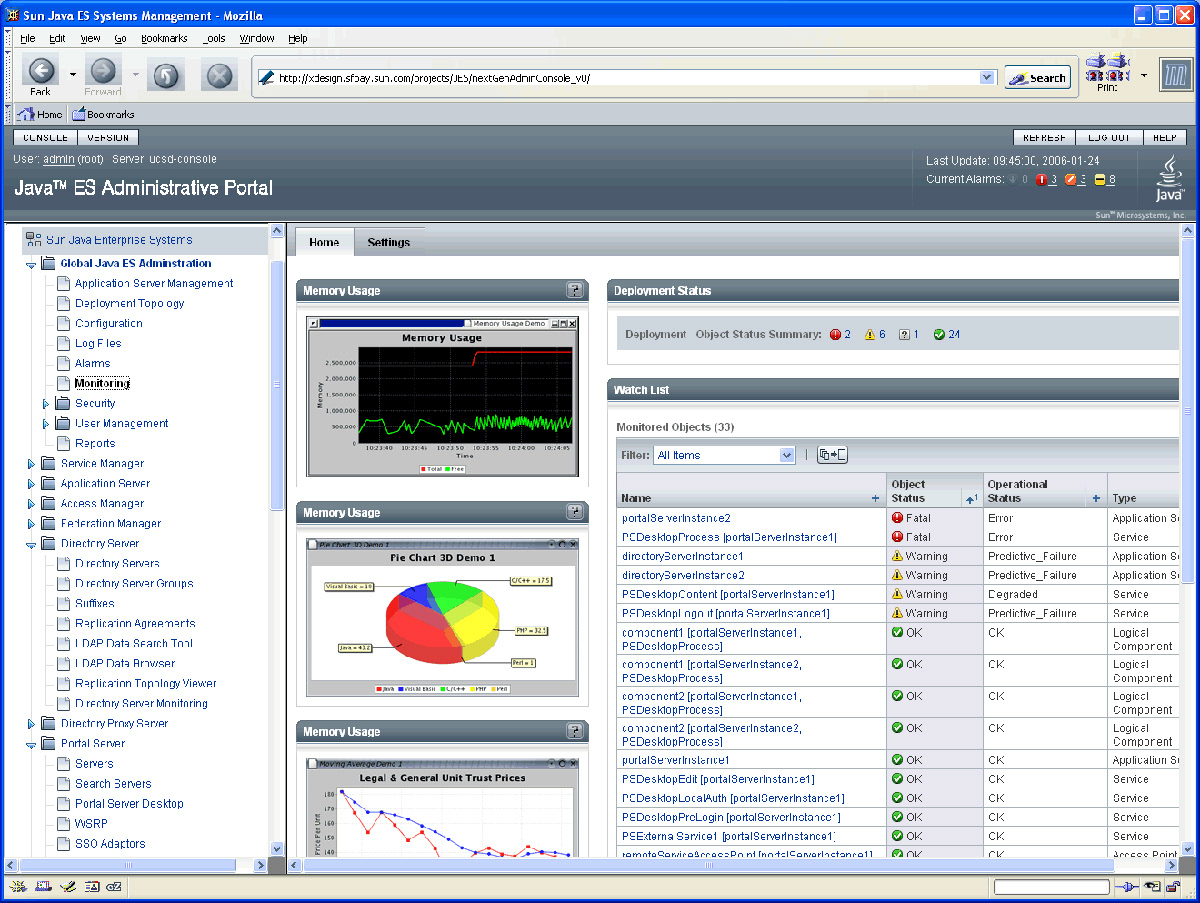Select Deployment Topology in the navigation tree
Screen dimensions: 1200x903
pyautogui.click(x=129, y=303)
